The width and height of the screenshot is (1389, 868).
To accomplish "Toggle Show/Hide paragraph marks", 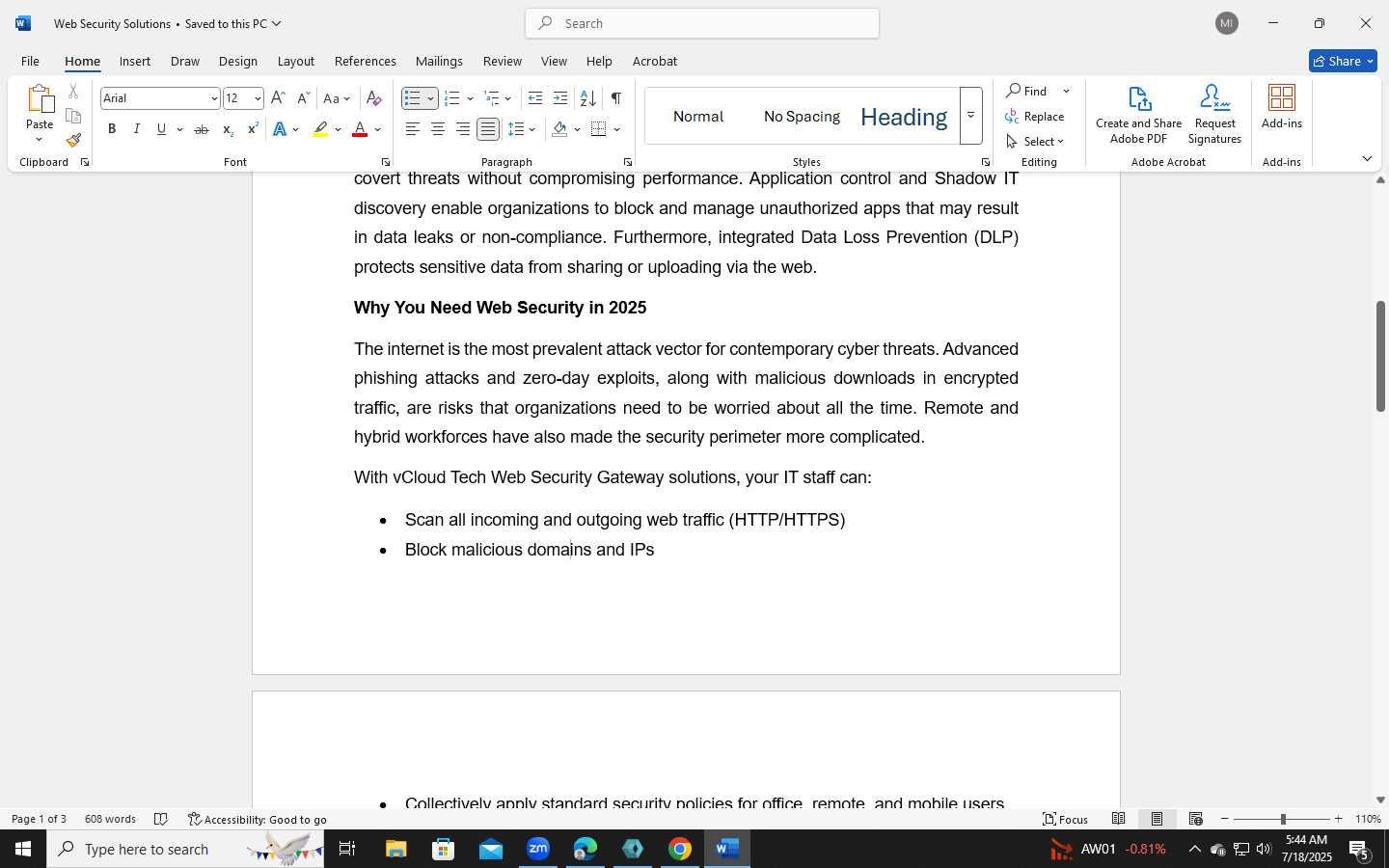I will (x=615, y=98).
